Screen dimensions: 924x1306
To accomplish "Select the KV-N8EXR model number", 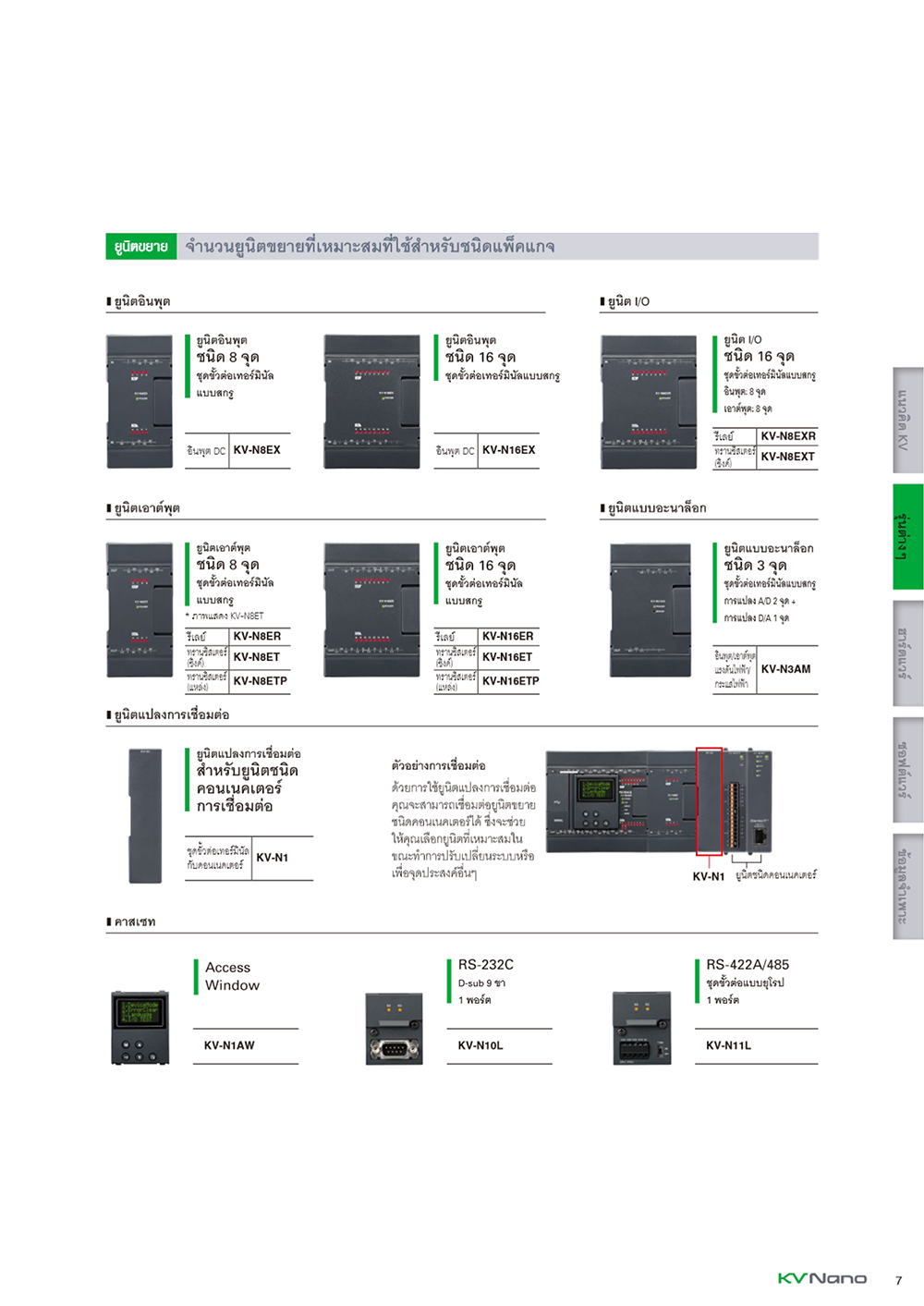I will click(788, 436).
